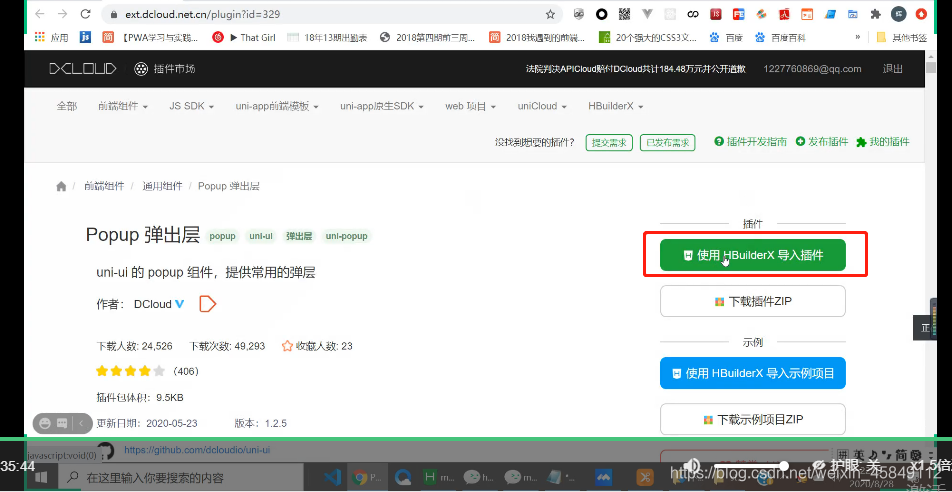Open the Apps bookmarks shortcut

click(52, 38)
